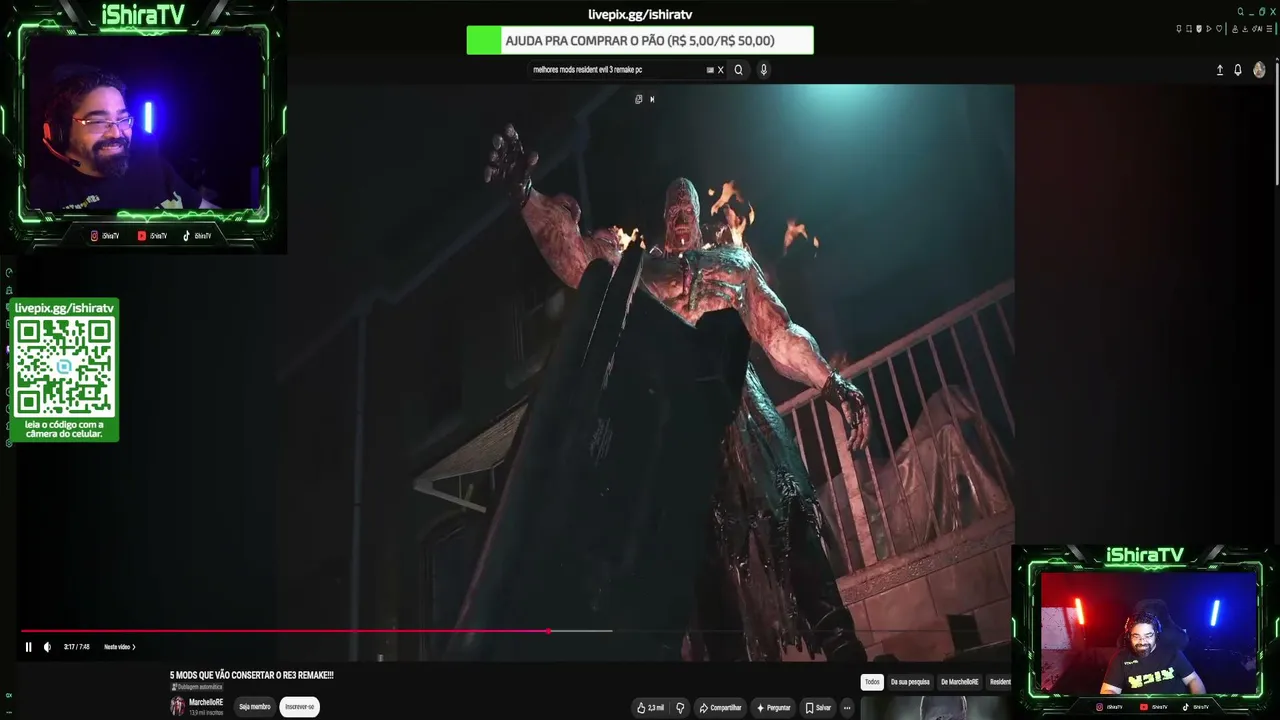The height and width of the screenshot is (720, 1280).
Task: Open the 'Neste vídeo' chapter expander
Action: [119, 647]
